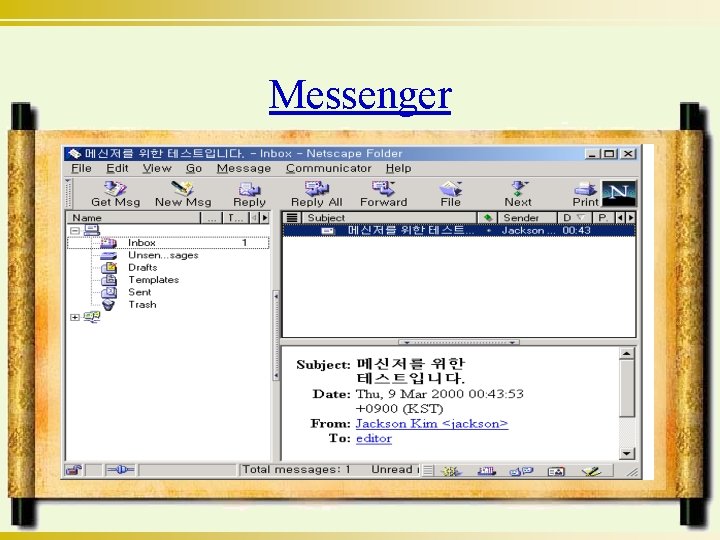Sort messages by Sender column header

pyautogui.click(x=528, y=218)
